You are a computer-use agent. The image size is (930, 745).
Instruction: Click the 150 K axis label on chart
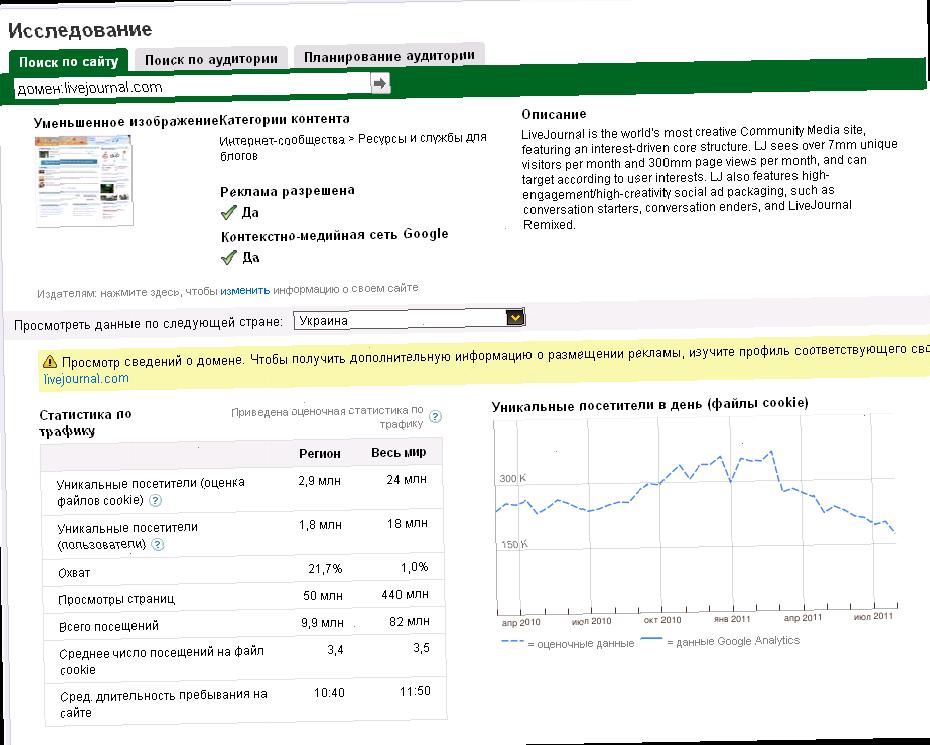pyautogui.click(x=515, y=544)
